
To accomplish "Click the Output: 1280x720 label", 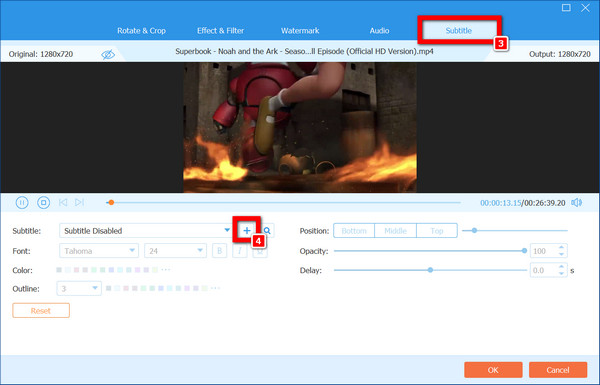I will point(560,54).
